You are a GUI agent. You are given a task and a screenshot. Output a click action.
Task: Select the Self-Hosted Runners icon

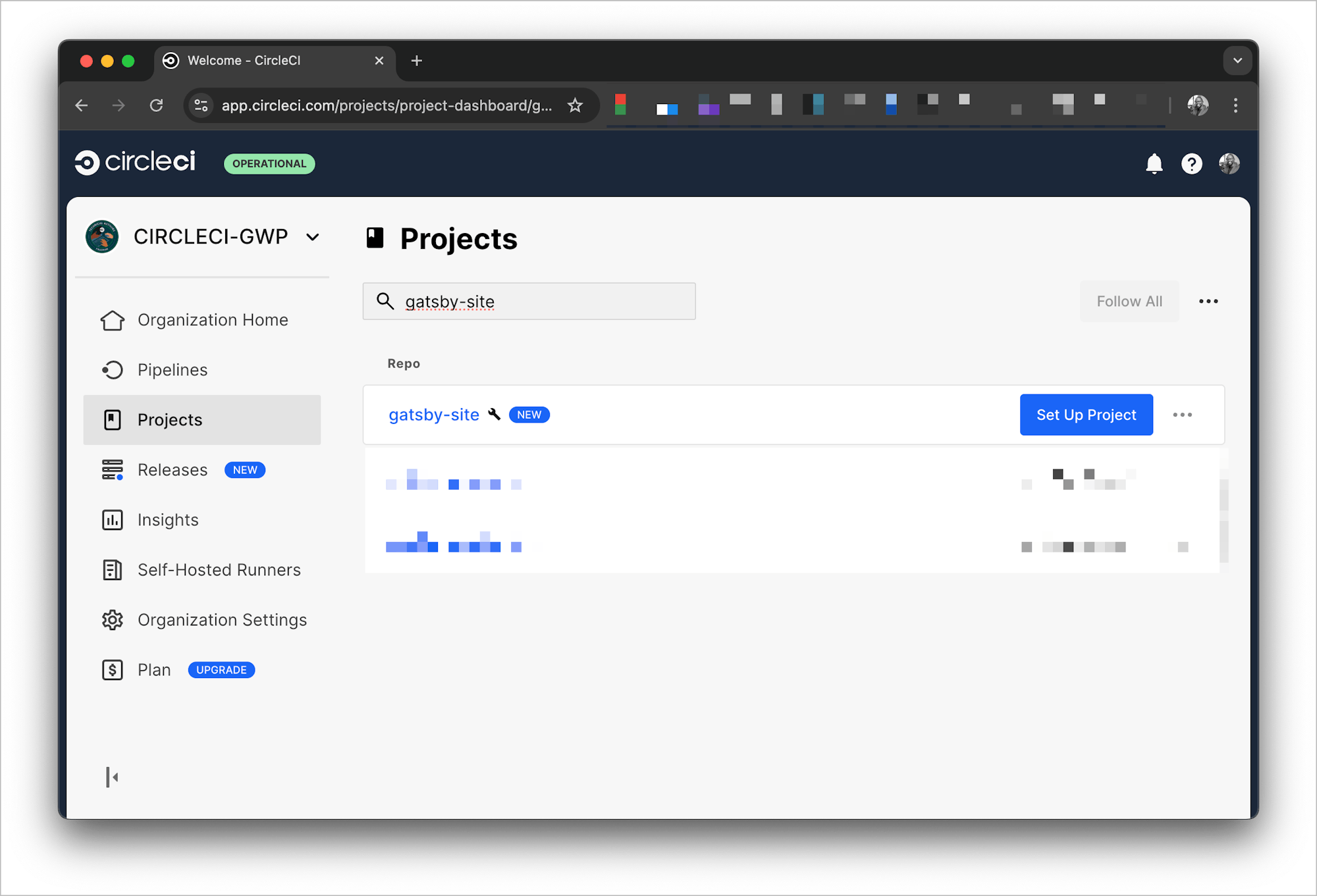pyautogui.click(x=113, y=569)
